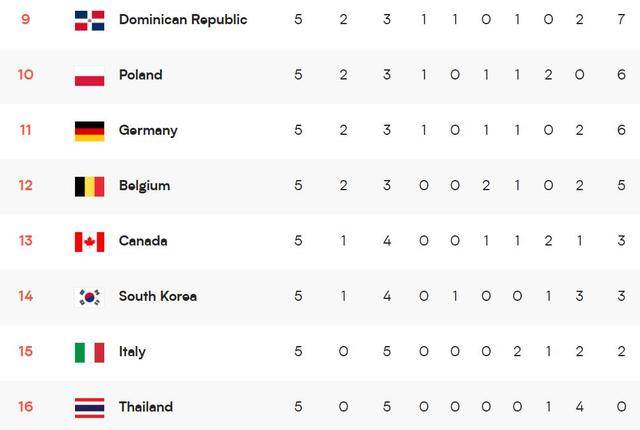Click the Thailand flag icon
The width and height of the screenshot is (640, 430).
[89, 408]
